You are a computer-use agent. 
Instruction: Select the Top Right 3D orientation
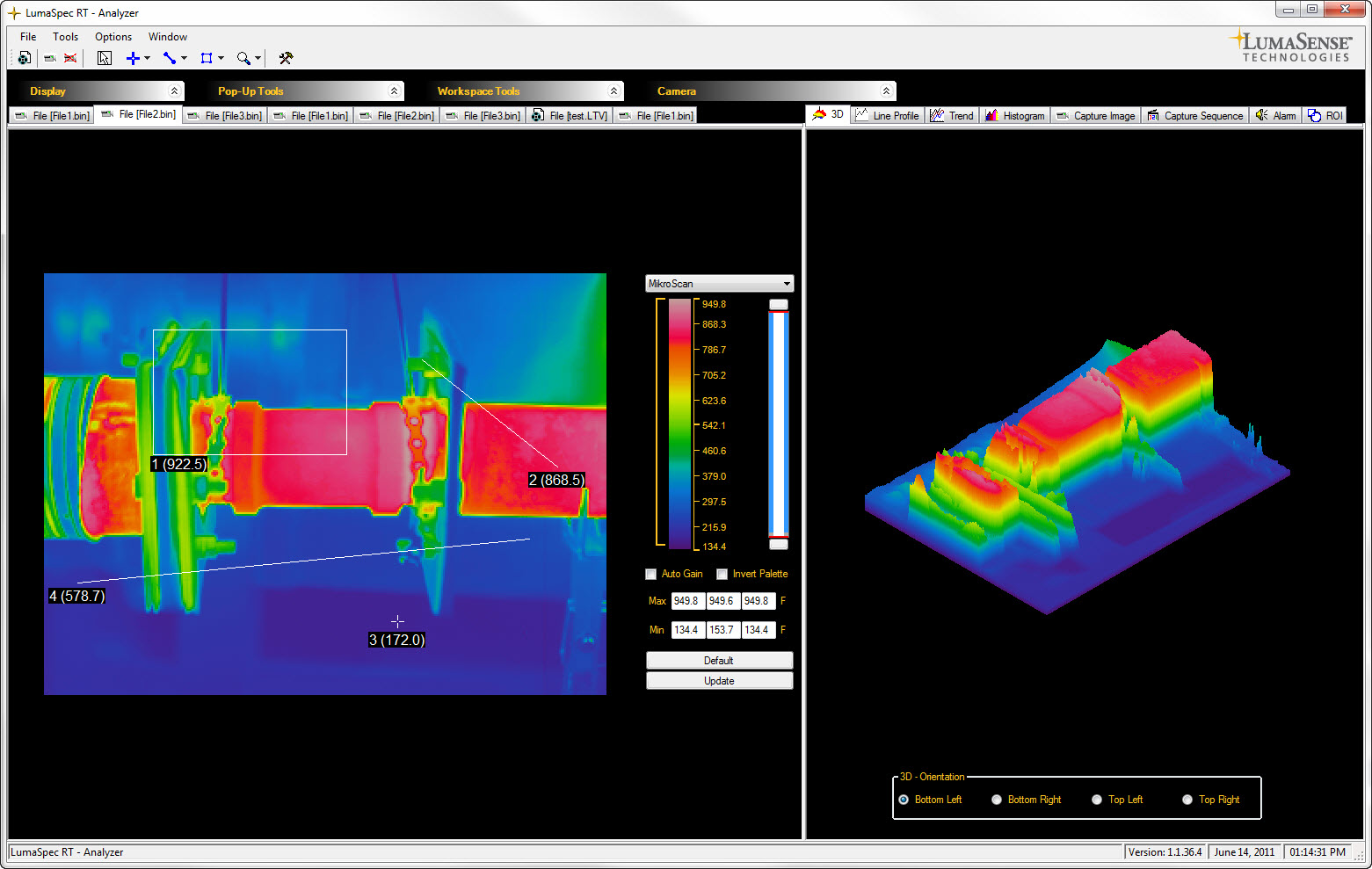(x=1188, y=800)
